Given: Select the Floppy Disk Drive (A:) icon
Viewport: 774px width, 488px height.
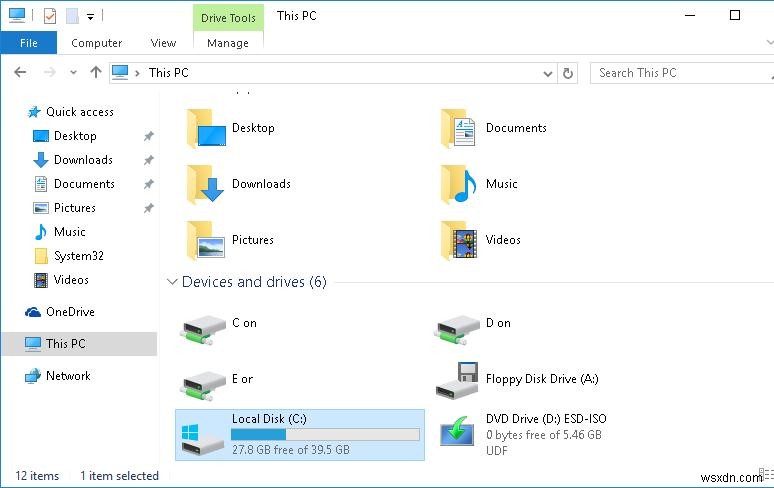Looking at the screenshot, I should click(x=458, y=380).
